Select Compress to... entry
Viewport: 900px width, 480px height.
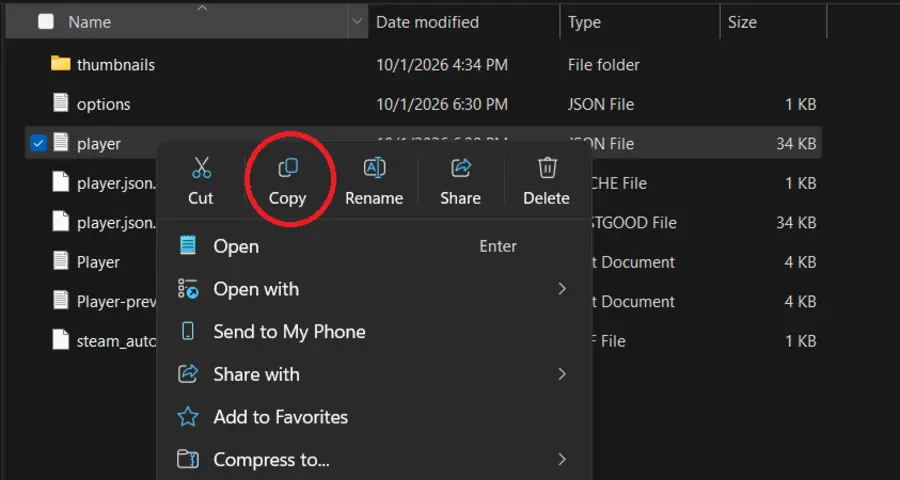click(x=373, y=459)
